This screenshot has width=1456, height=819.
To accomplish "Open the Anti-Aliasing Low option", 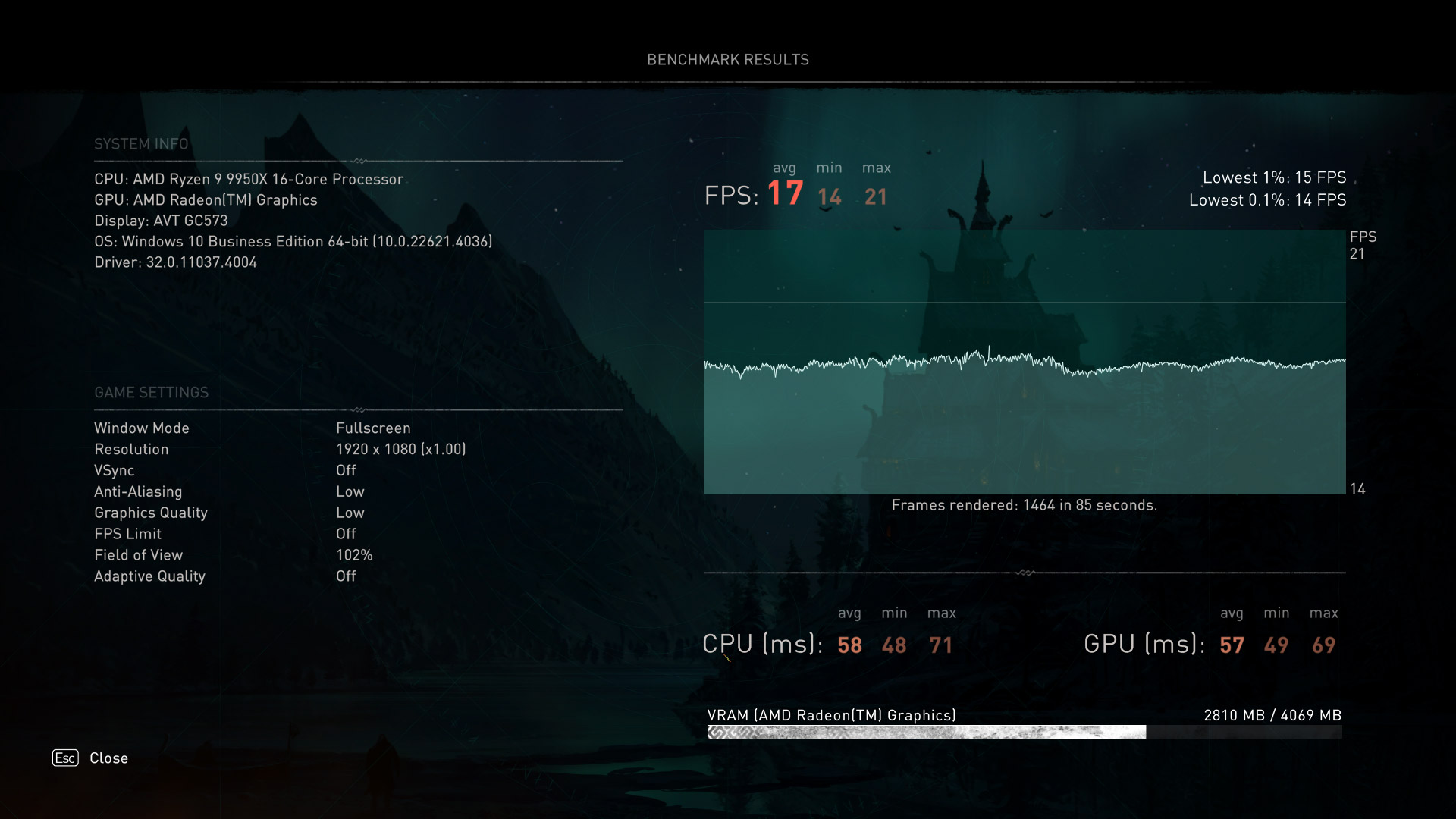I will (x=350, y=491).
